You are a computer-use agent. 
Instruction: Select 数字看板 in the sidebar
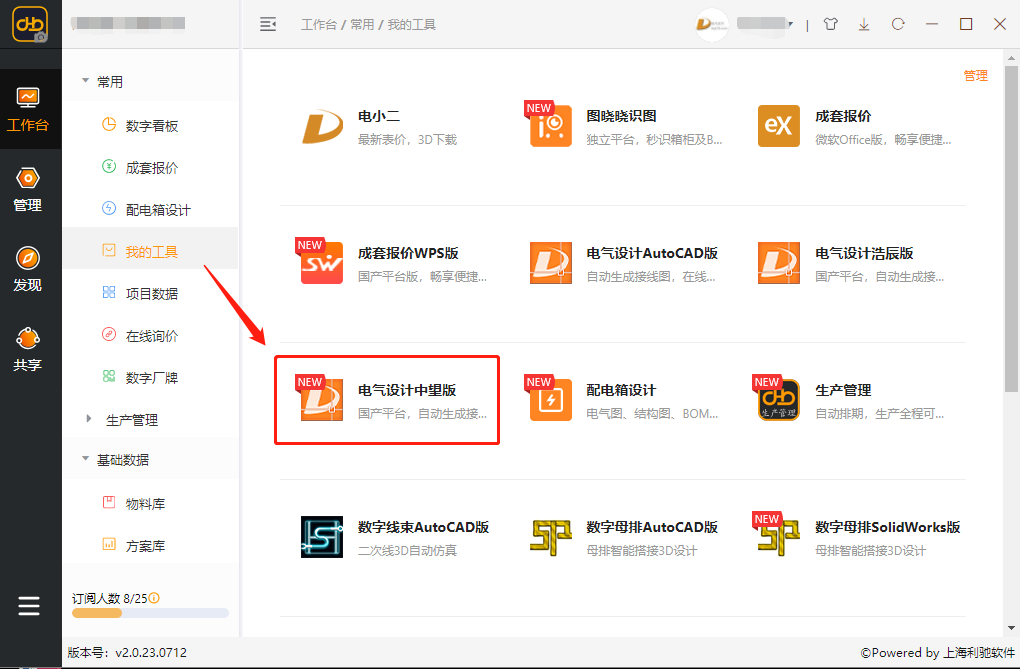coord(150,126)
